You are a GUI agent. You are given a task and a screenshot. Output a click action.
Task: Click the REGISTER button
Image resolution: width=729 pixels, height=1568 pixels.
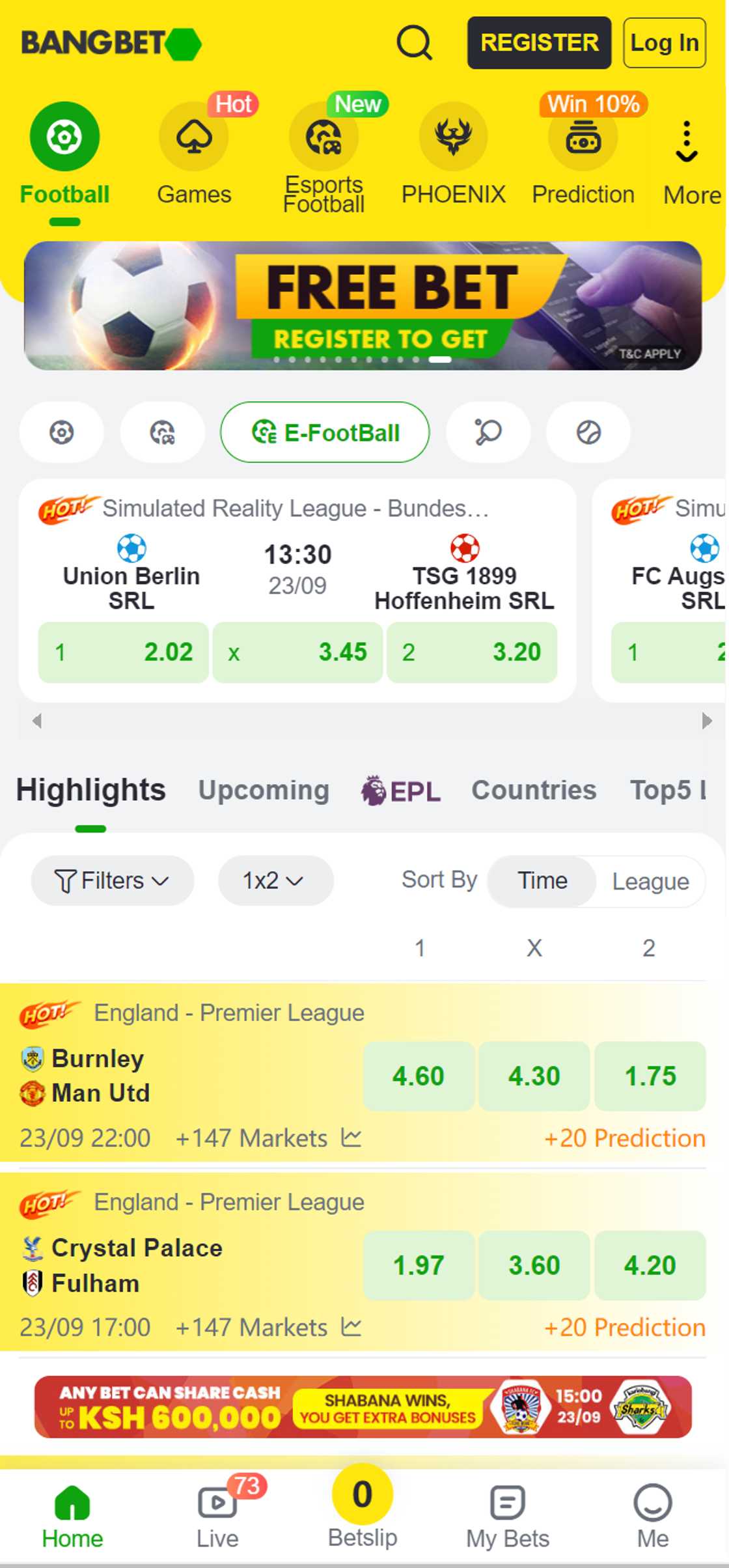[x=539, y=43]
